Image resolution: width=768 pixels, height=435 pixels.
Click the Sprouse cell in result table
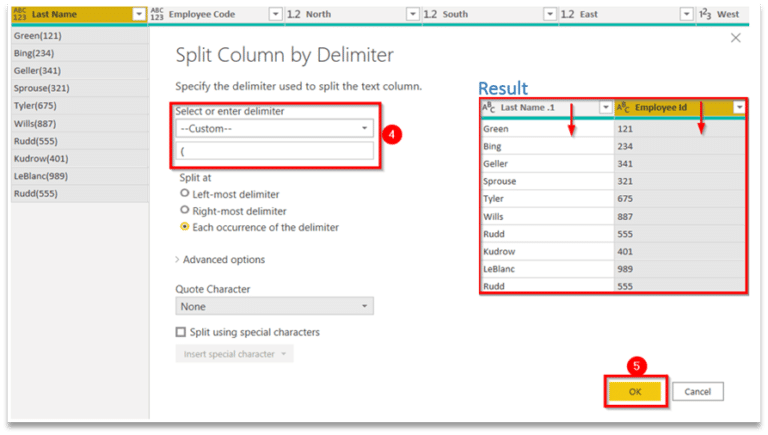click(547, 181)
